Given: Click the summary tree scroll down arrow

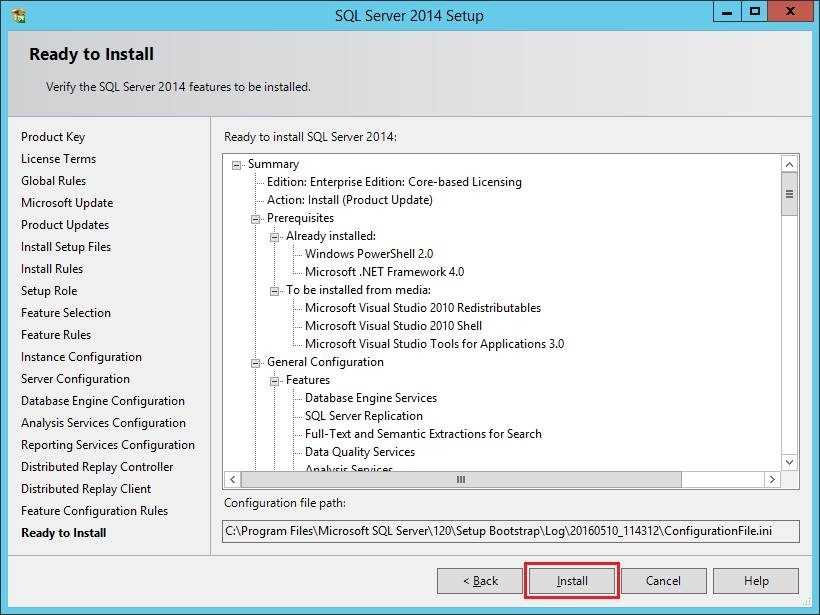Looking at the screenshot, I should click(790, 462).
